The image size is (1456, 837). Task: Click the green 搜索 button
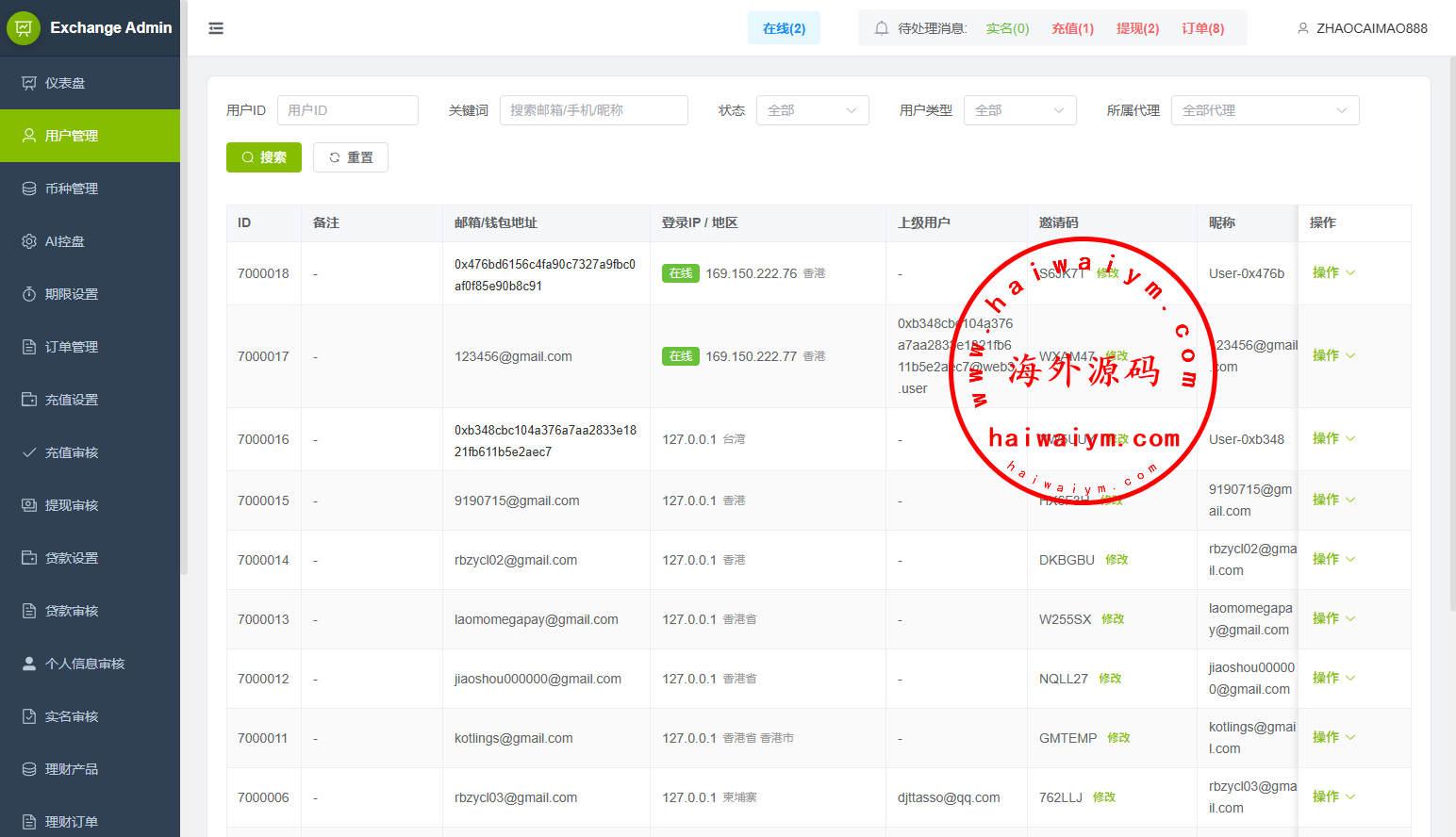(264, 157)
